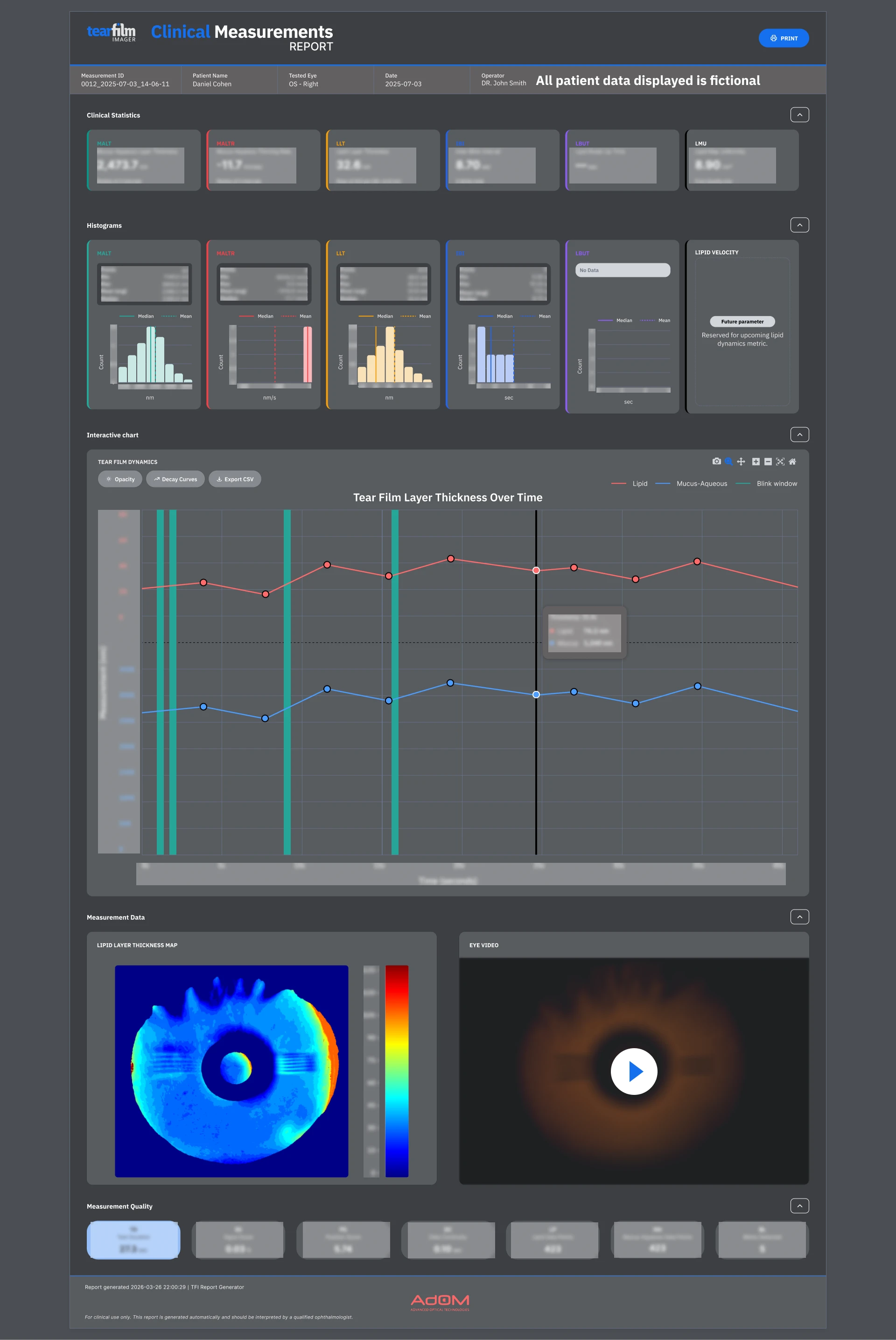Zoom out on the tear film chart
Screen dimensions: 896x1340
pyautogui.click(x=768, y=461)
